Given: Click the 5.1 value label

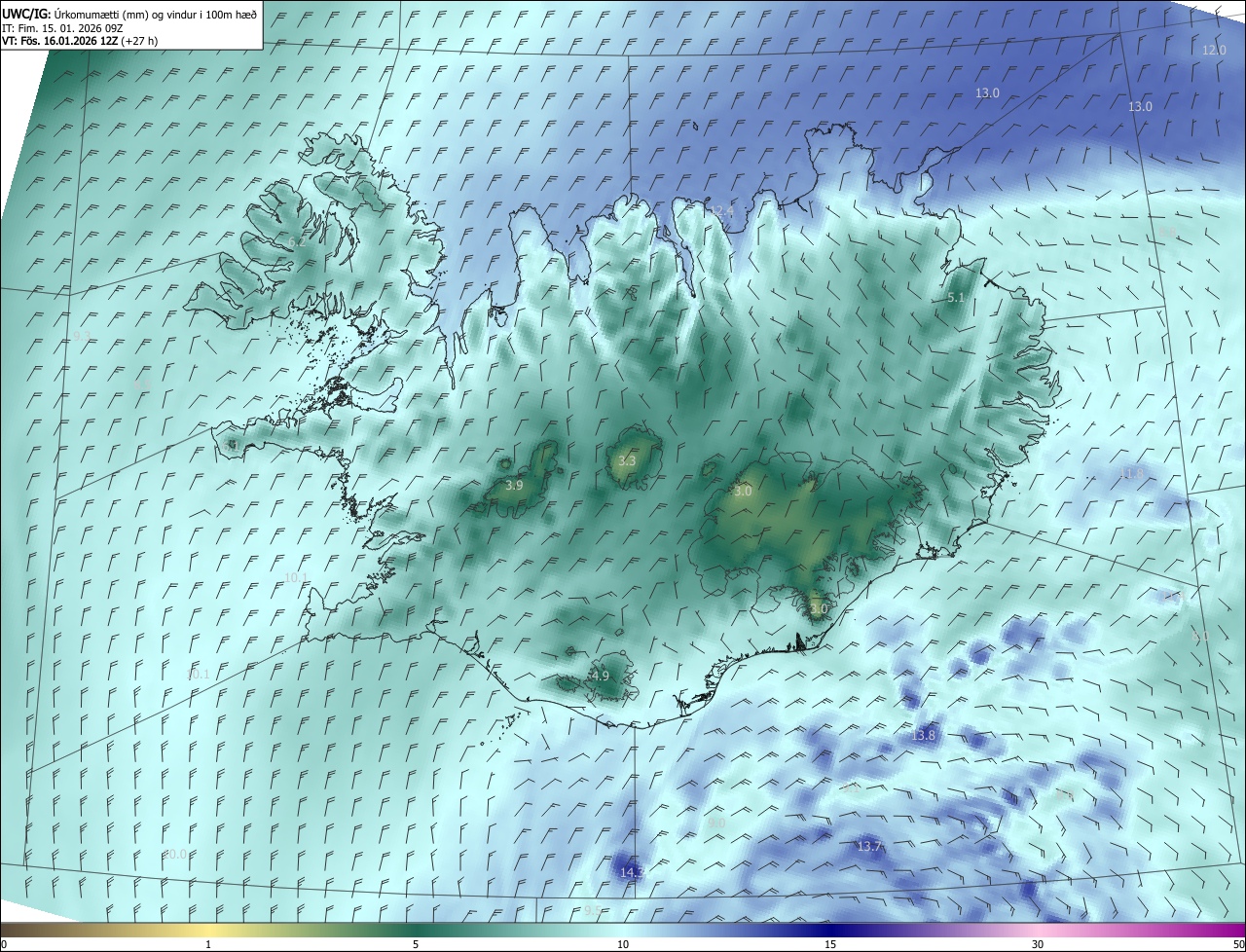Looking at the screenshot, I should tap(956, 298).
